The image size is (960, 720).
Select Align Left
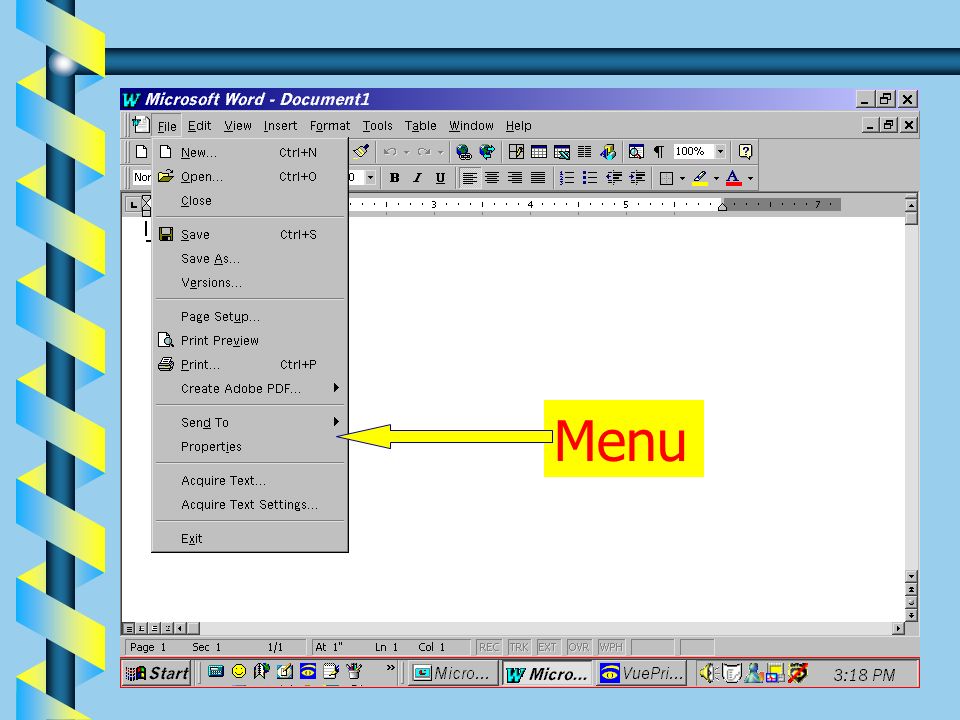tap(469, 178)
